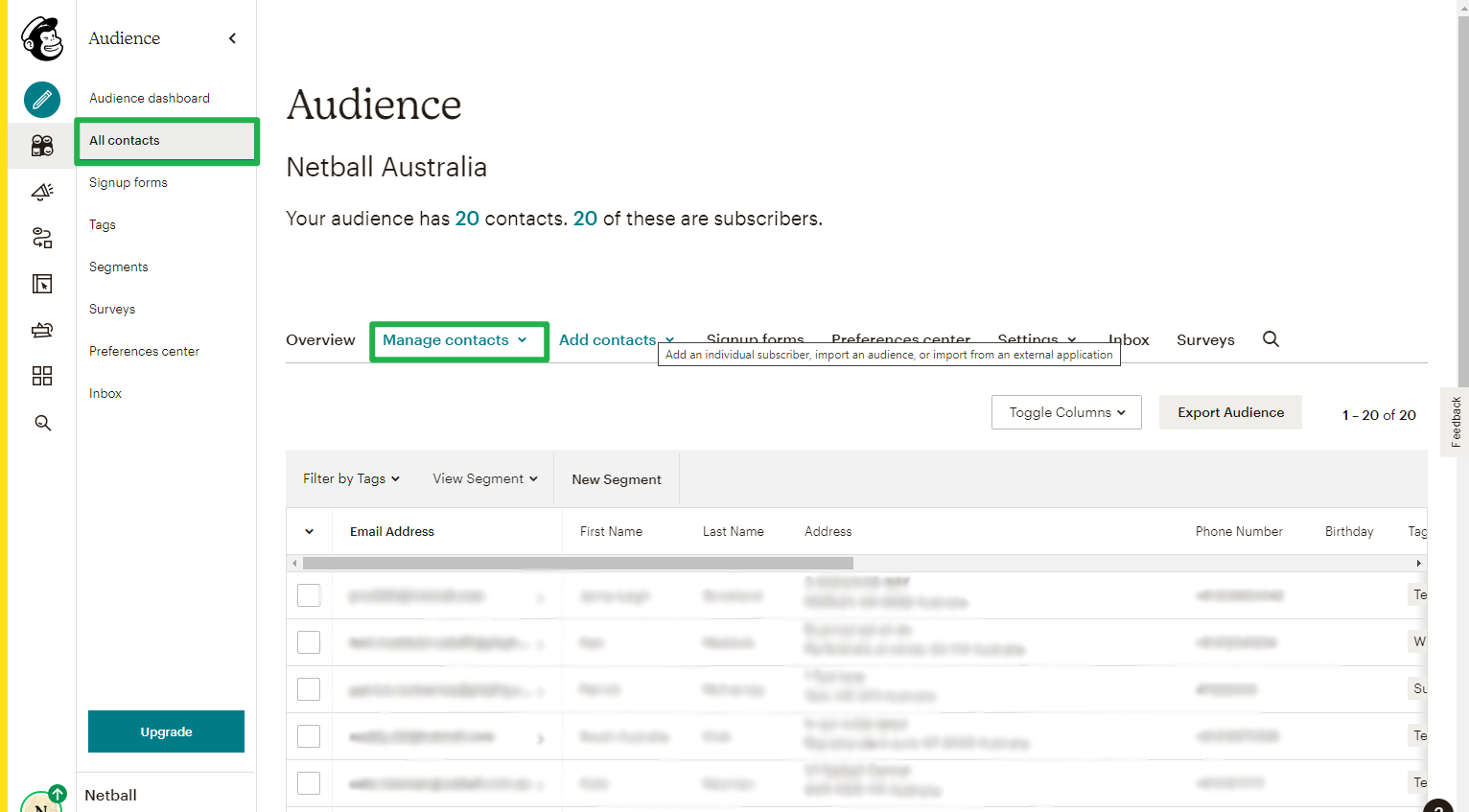Click the help button at bottom right
The height and width of the screenshot is (812, 1469).
coord(1438,806)
